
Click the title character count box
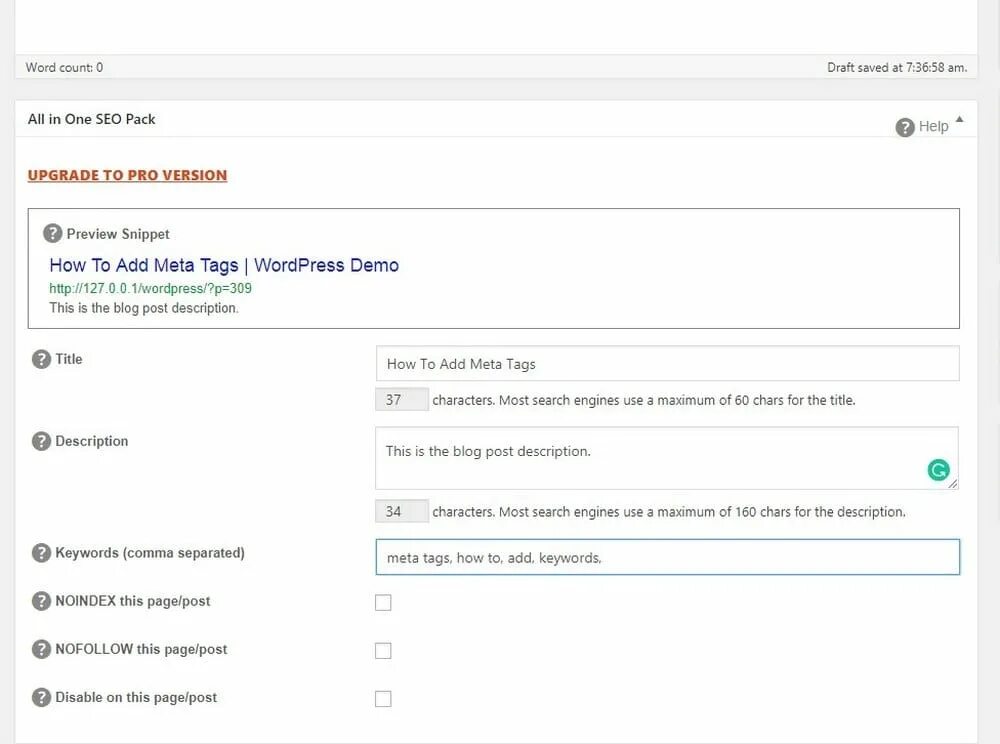click(x=401, y=400)
